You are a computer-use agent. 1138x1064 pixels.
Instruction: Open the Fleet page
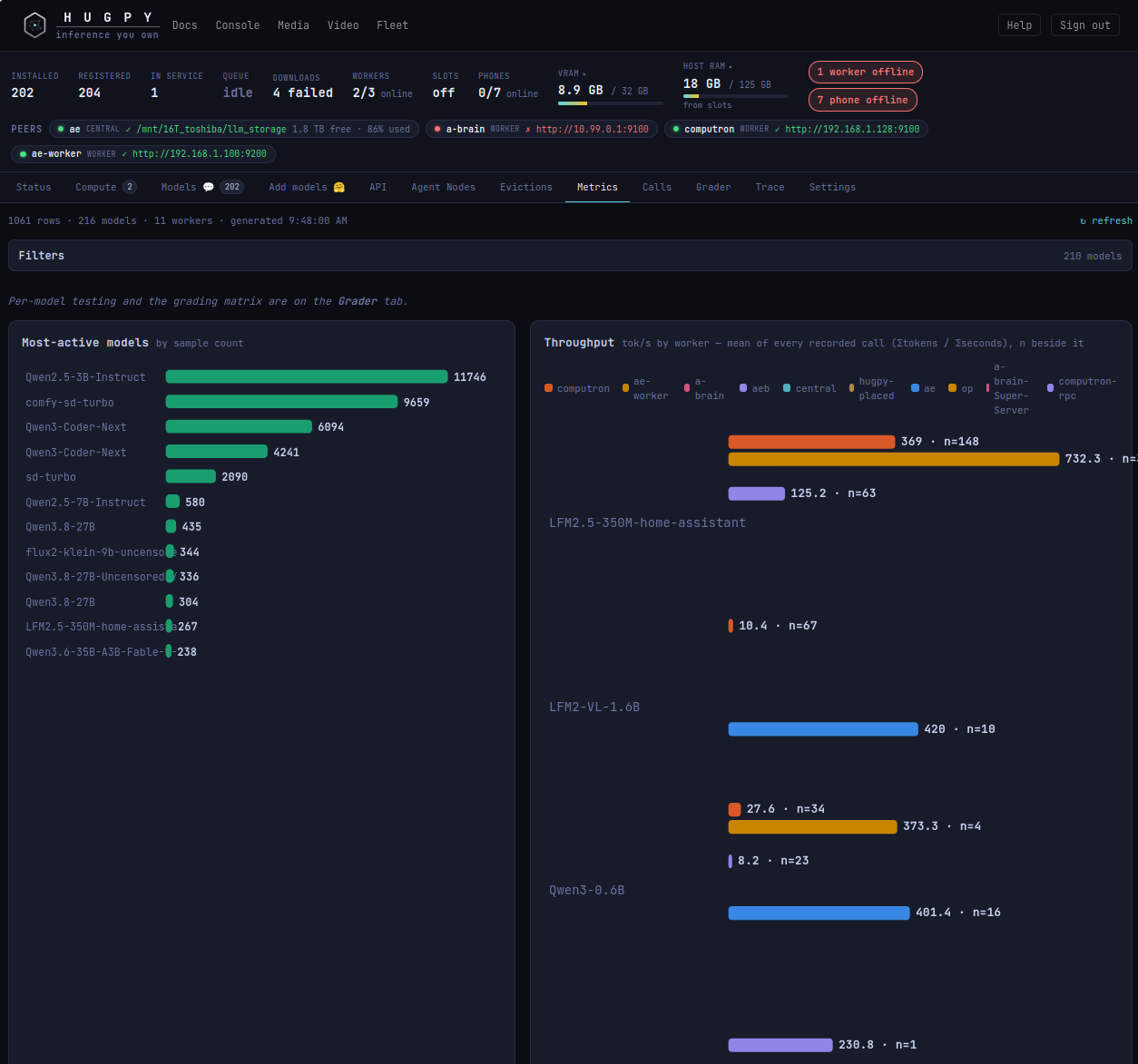(392, 25)
